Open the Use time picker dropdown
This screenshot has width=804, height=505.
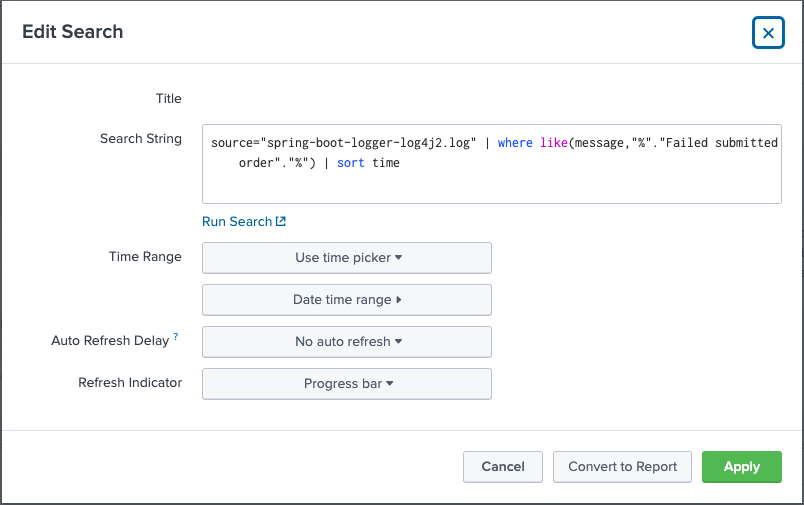346,258
